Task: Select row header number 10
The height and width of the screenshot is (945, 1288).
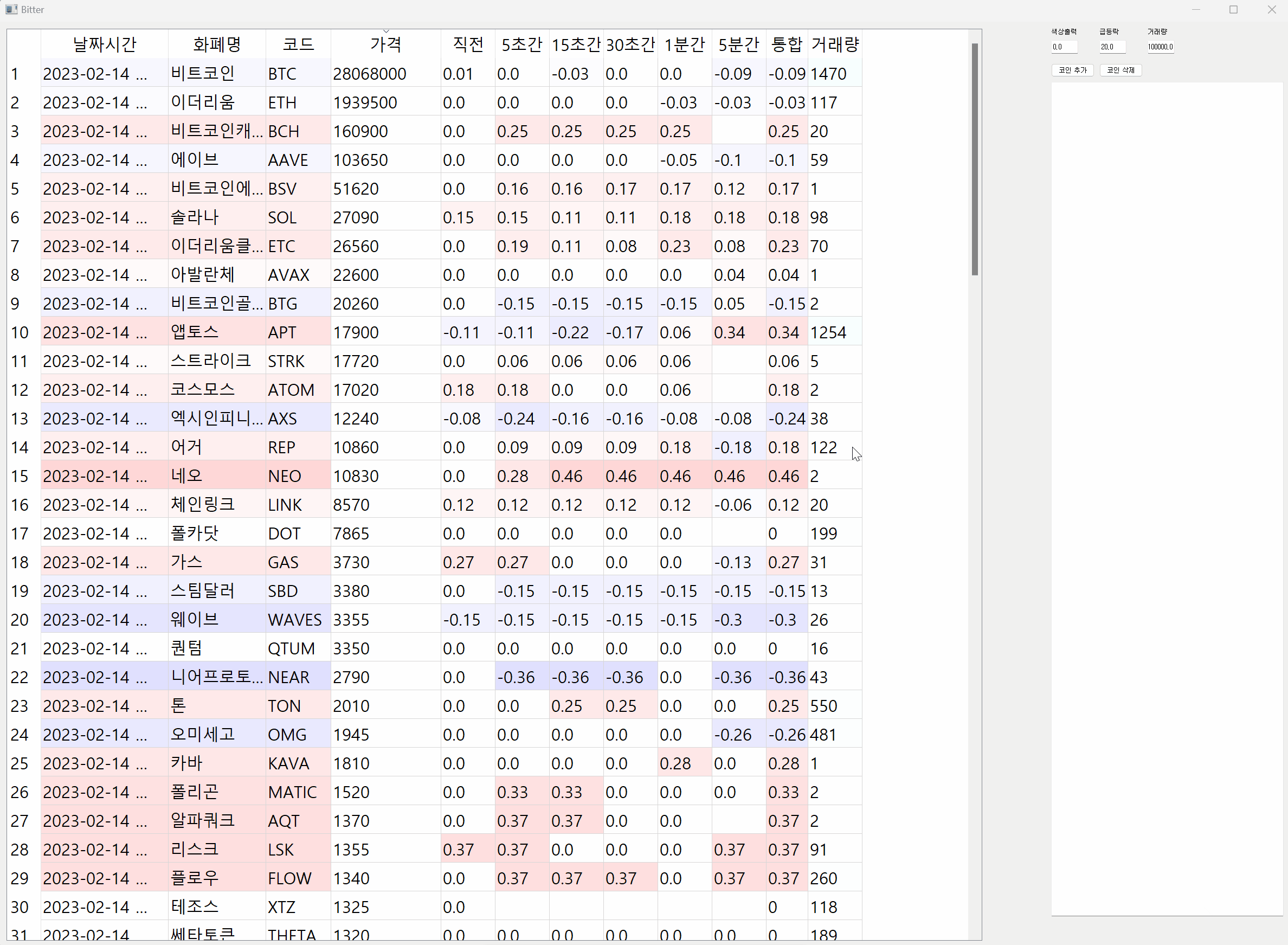Action: (20, 332)
